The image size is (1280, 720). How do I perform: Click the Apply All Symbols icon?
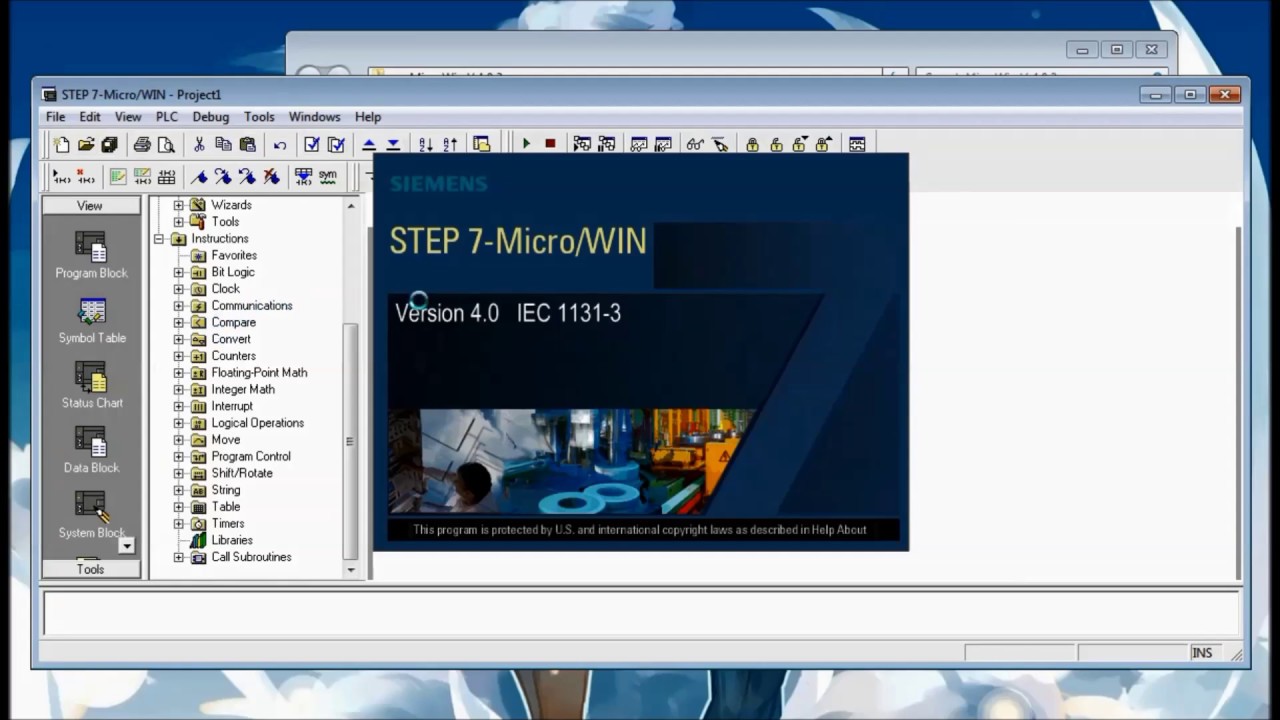304,177
